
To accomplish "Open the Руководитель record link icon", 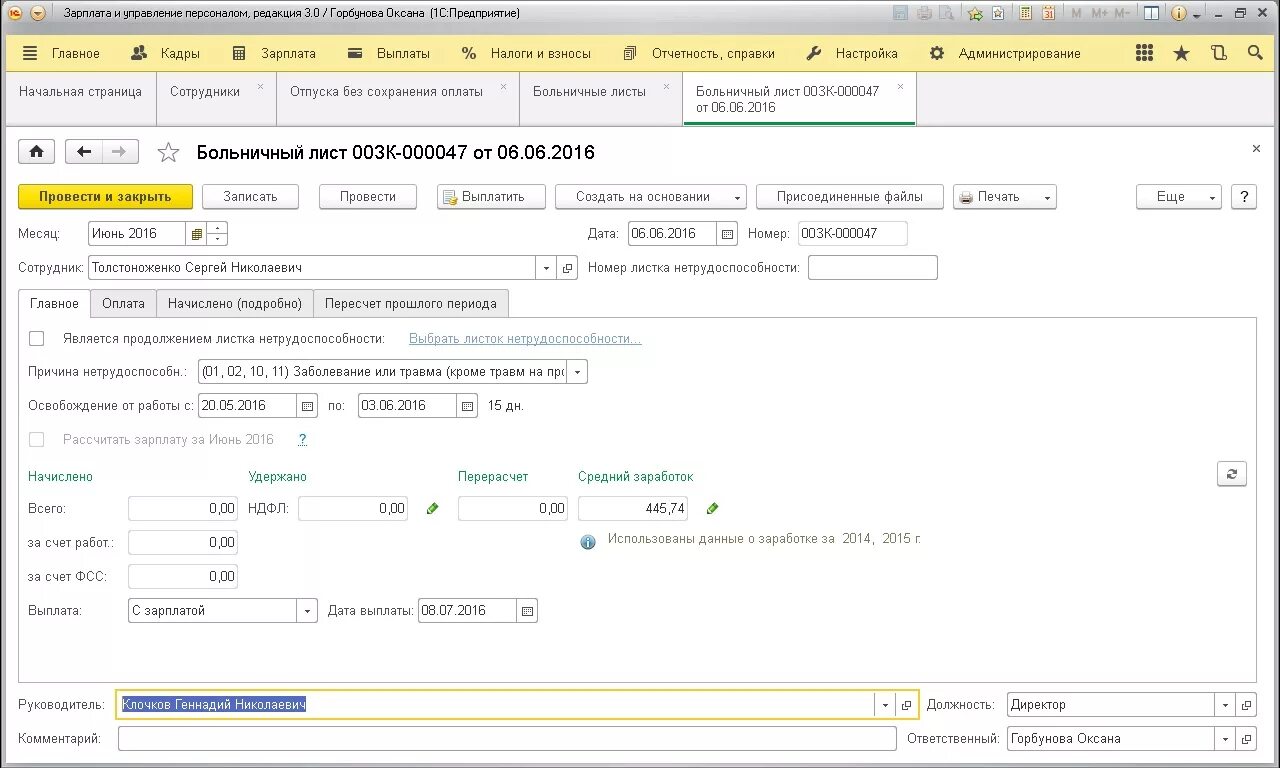I will 906,705.
